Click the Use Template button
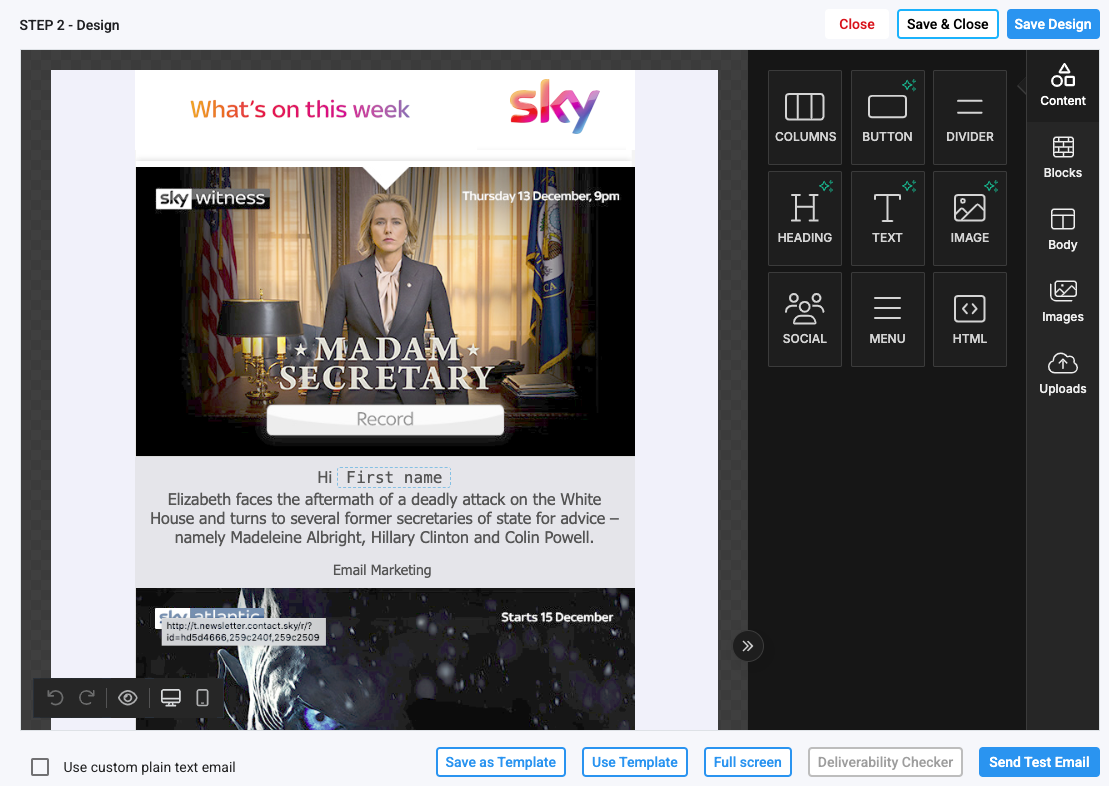1109x786 pixels. coord(634,762)
